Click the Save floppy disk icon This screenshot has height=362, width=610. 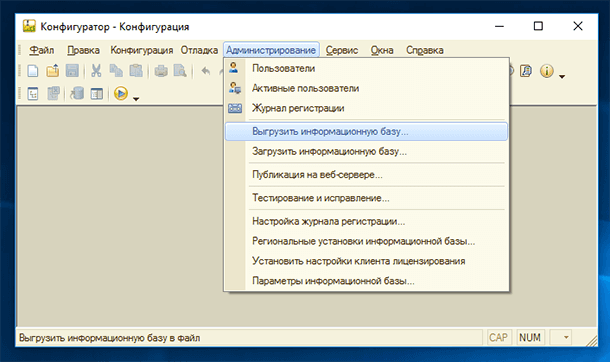[x=72, y=71]
